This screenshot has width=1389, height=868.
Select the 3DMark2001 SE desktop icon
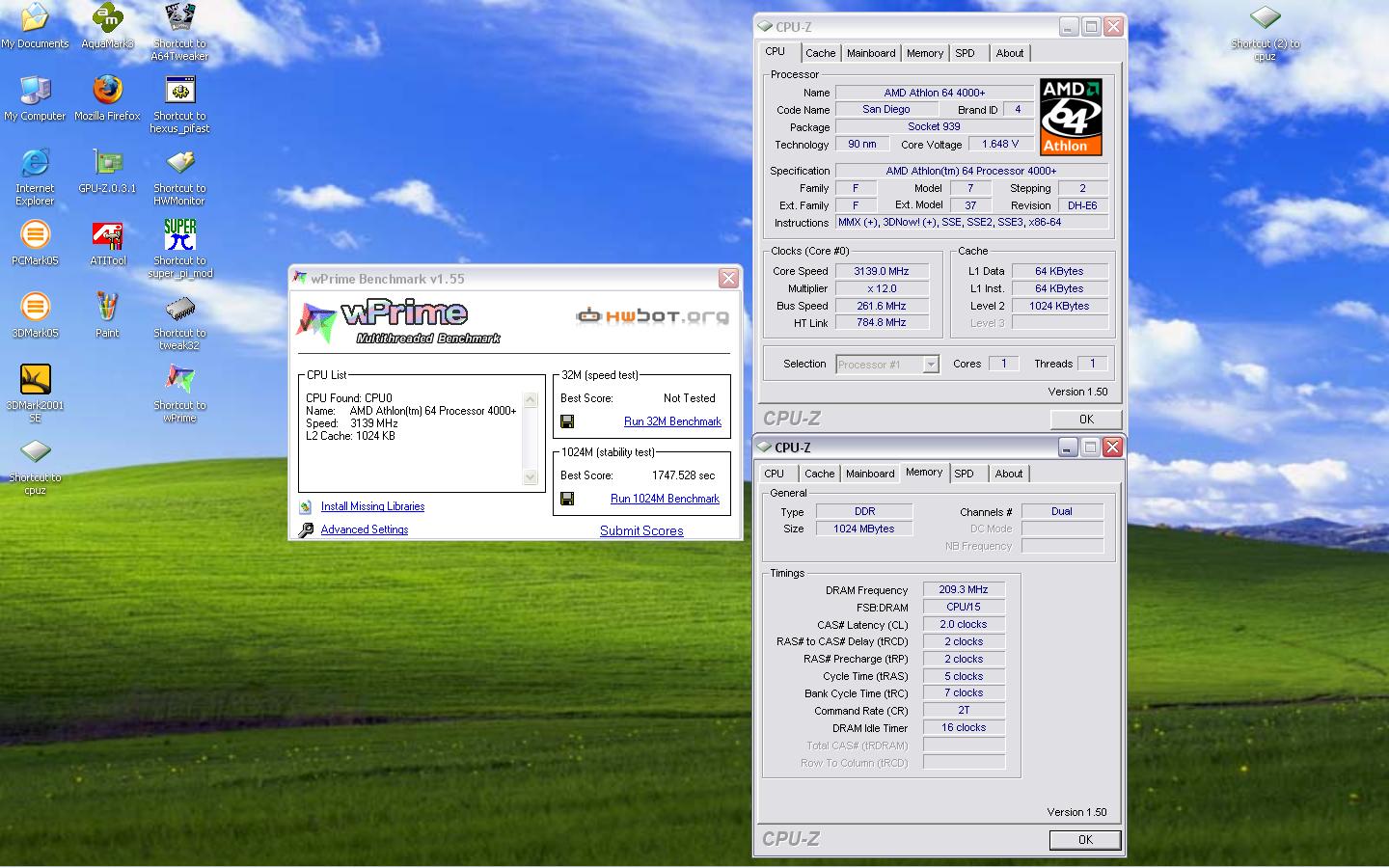point(35,379)
